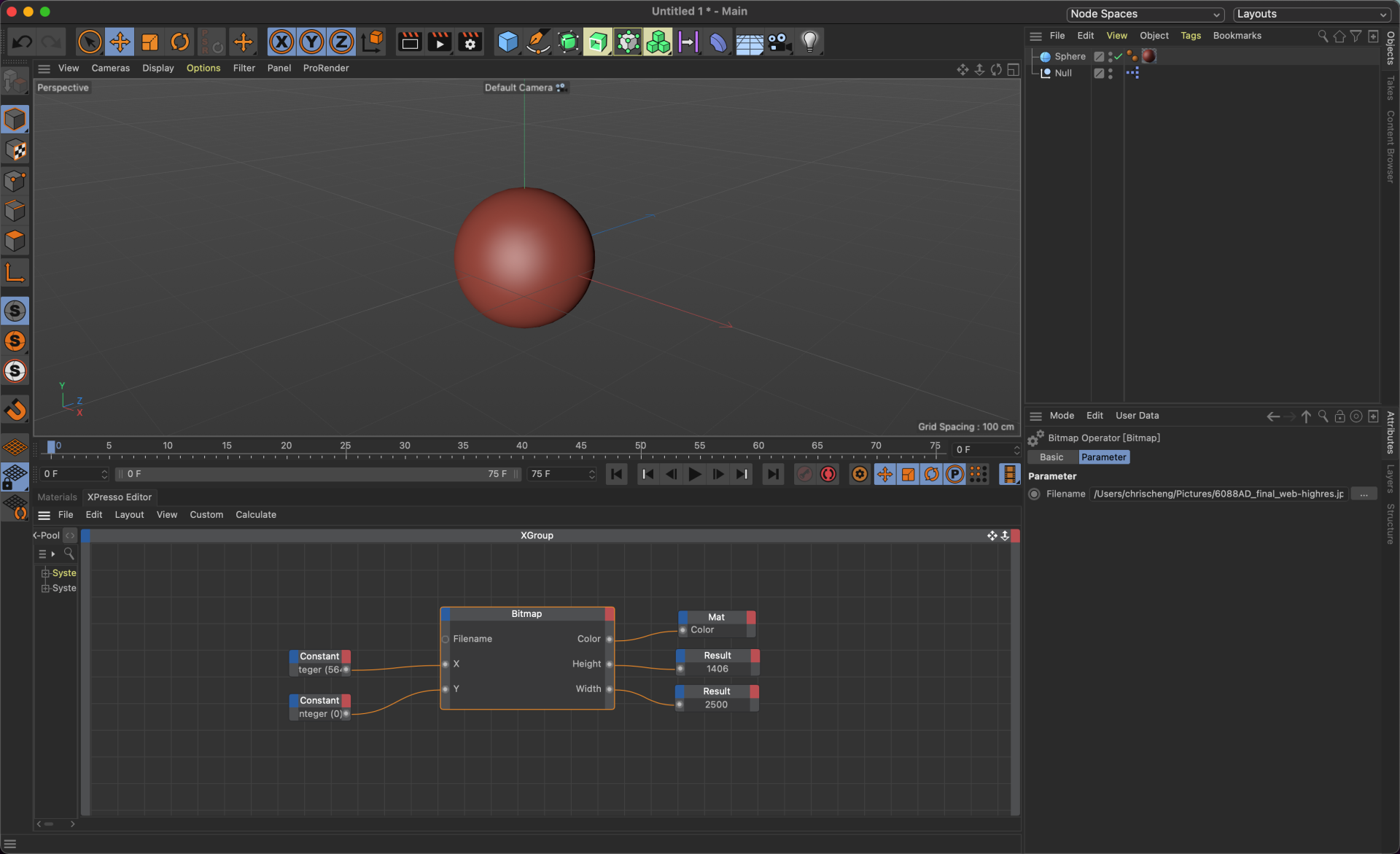Open the MoGraph Cloner icon
1400x854 pixels.
(x=628, y=42)
